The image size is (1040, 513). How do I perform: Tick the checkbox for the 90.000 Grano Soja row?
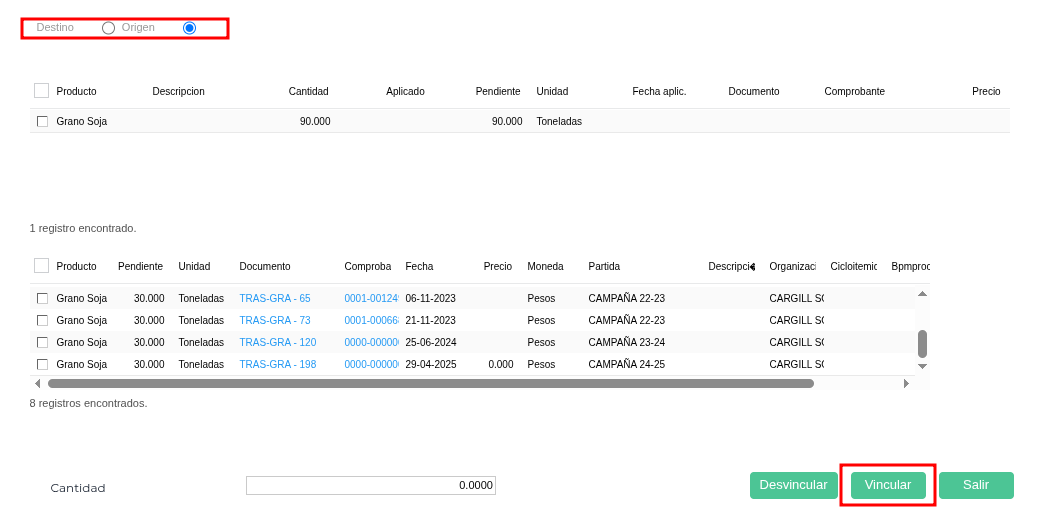point(42,121)
